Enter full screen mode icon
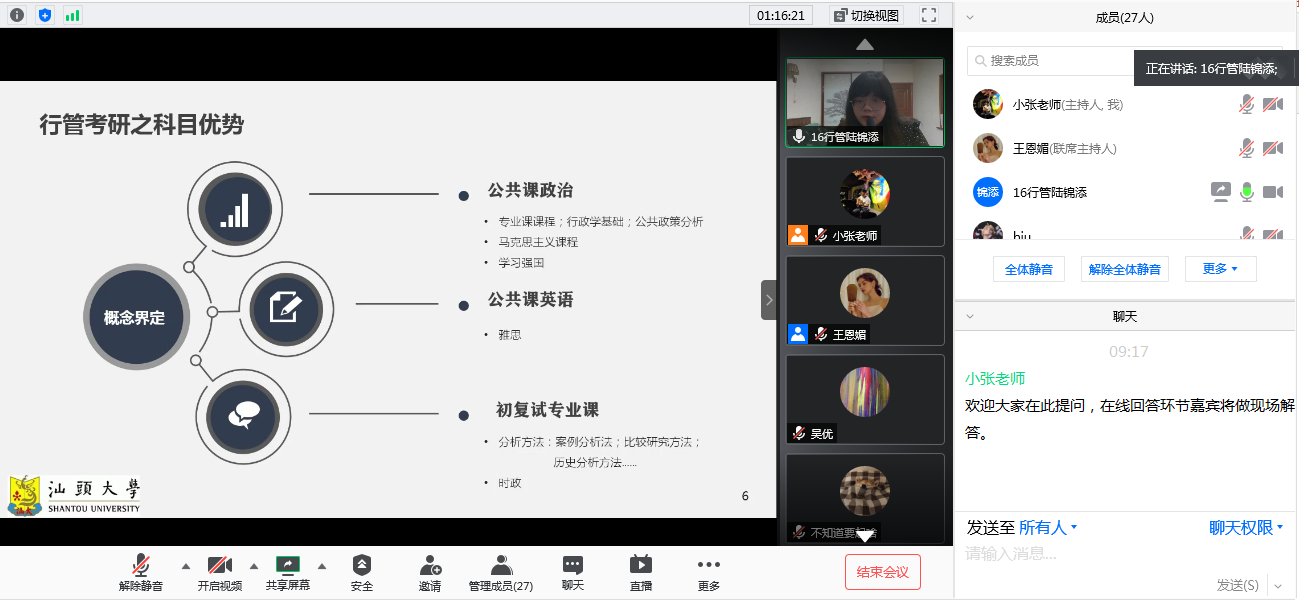 coord(929,15)
